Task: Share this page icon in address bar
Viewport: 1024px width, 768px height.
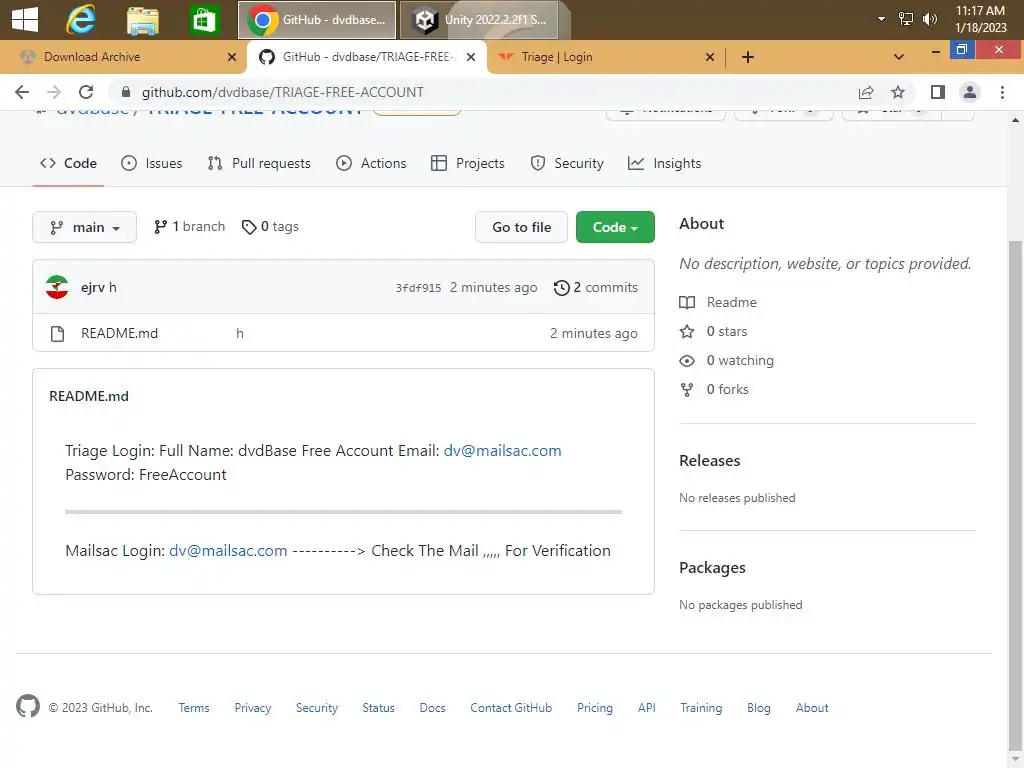Action: coord(865,92)
